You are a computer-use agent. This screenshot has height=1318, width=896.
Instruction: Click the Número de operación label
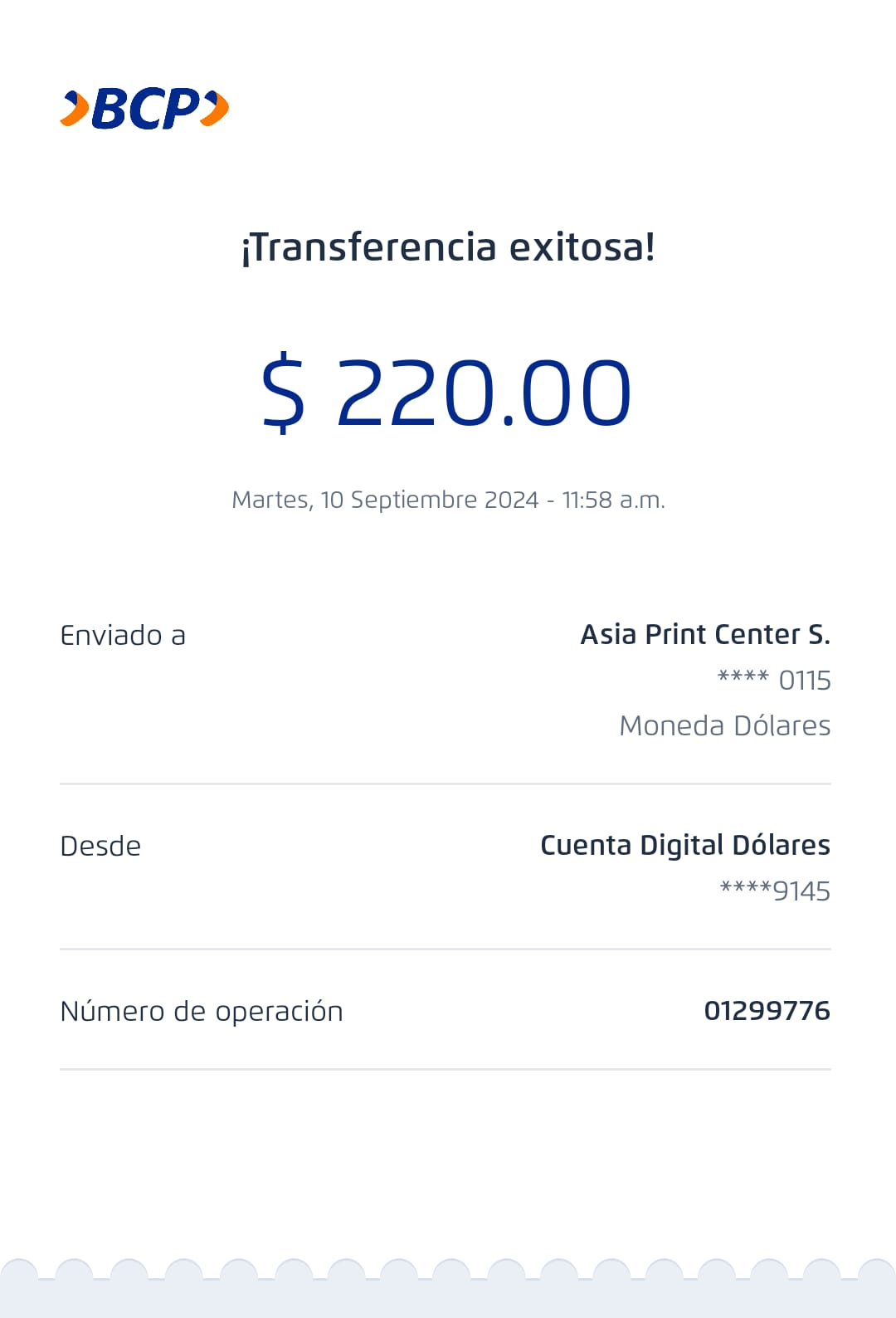(202, 1012)
